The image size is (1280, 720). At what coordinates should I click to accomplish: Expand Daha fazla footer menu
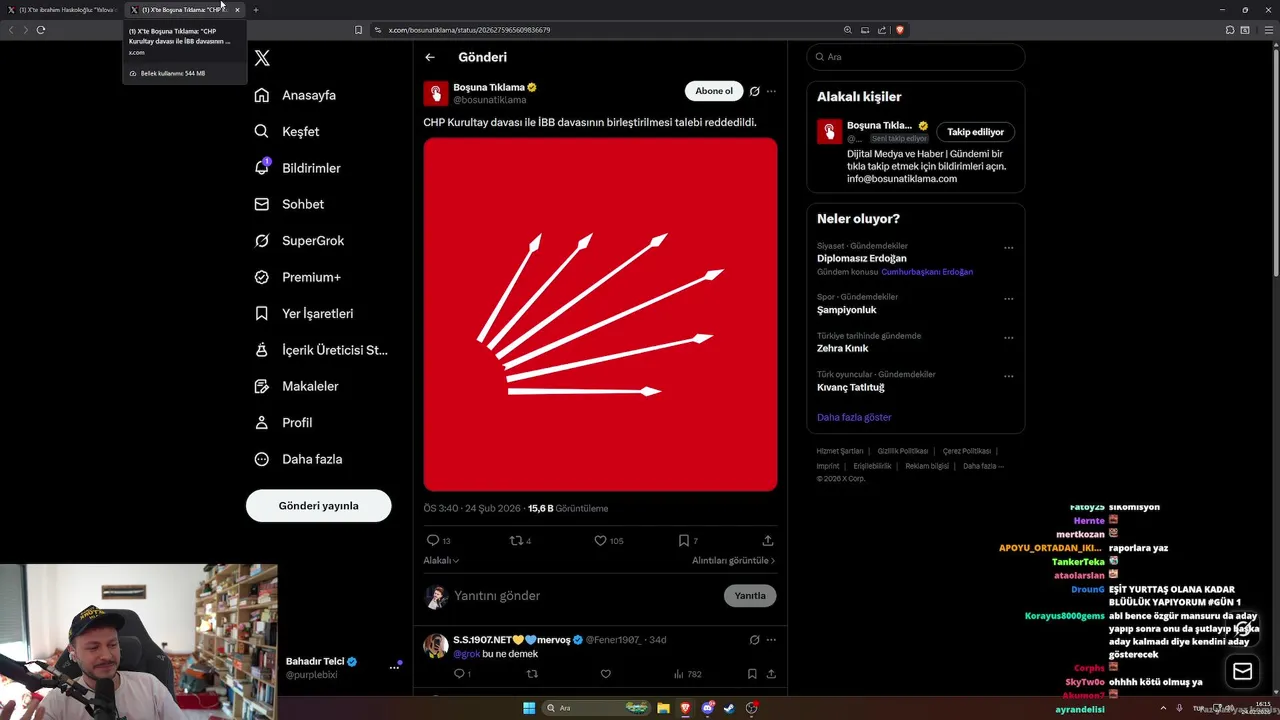click(983, 466)
